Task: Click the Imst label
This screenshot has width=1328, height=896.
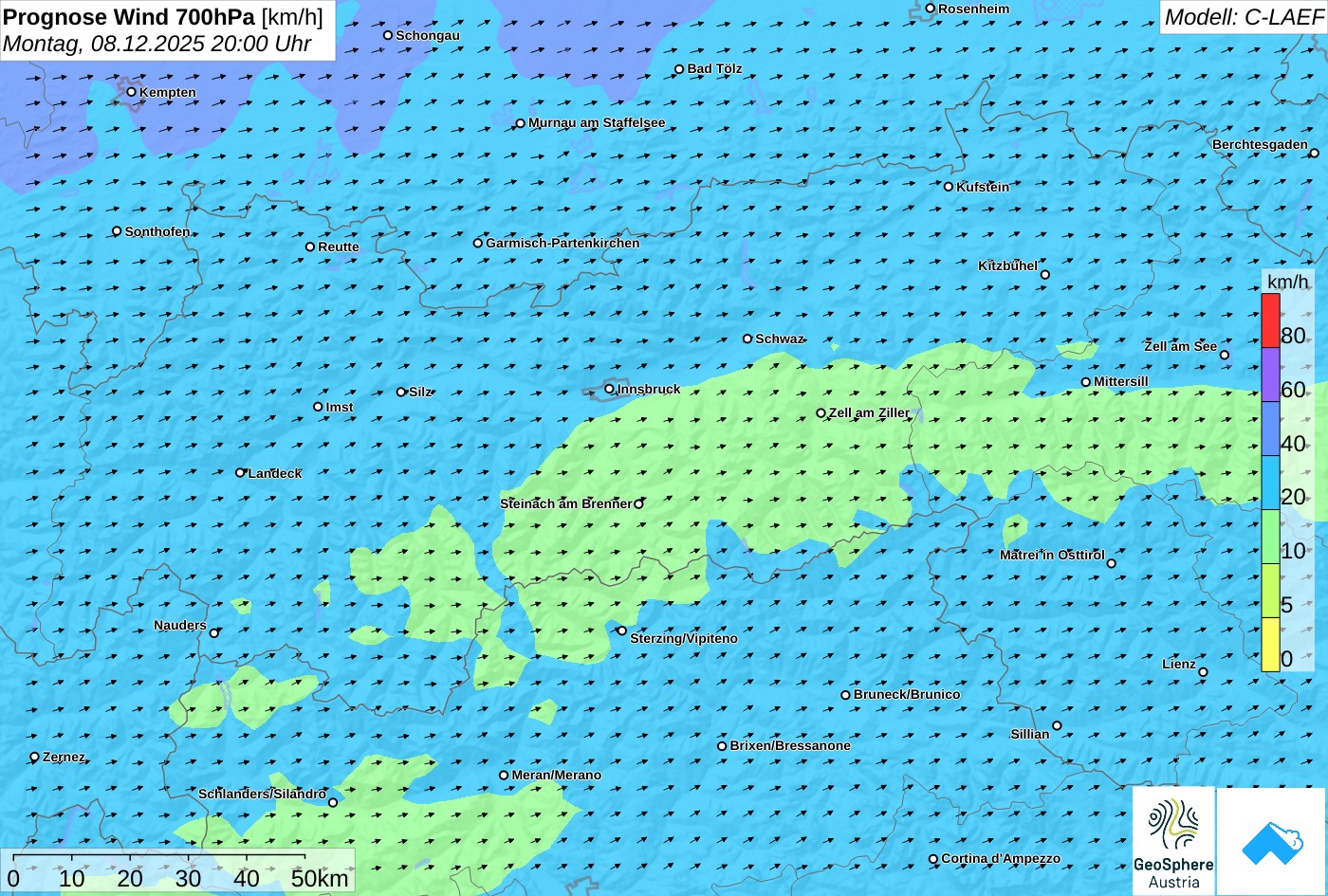Action: (340, 407)
